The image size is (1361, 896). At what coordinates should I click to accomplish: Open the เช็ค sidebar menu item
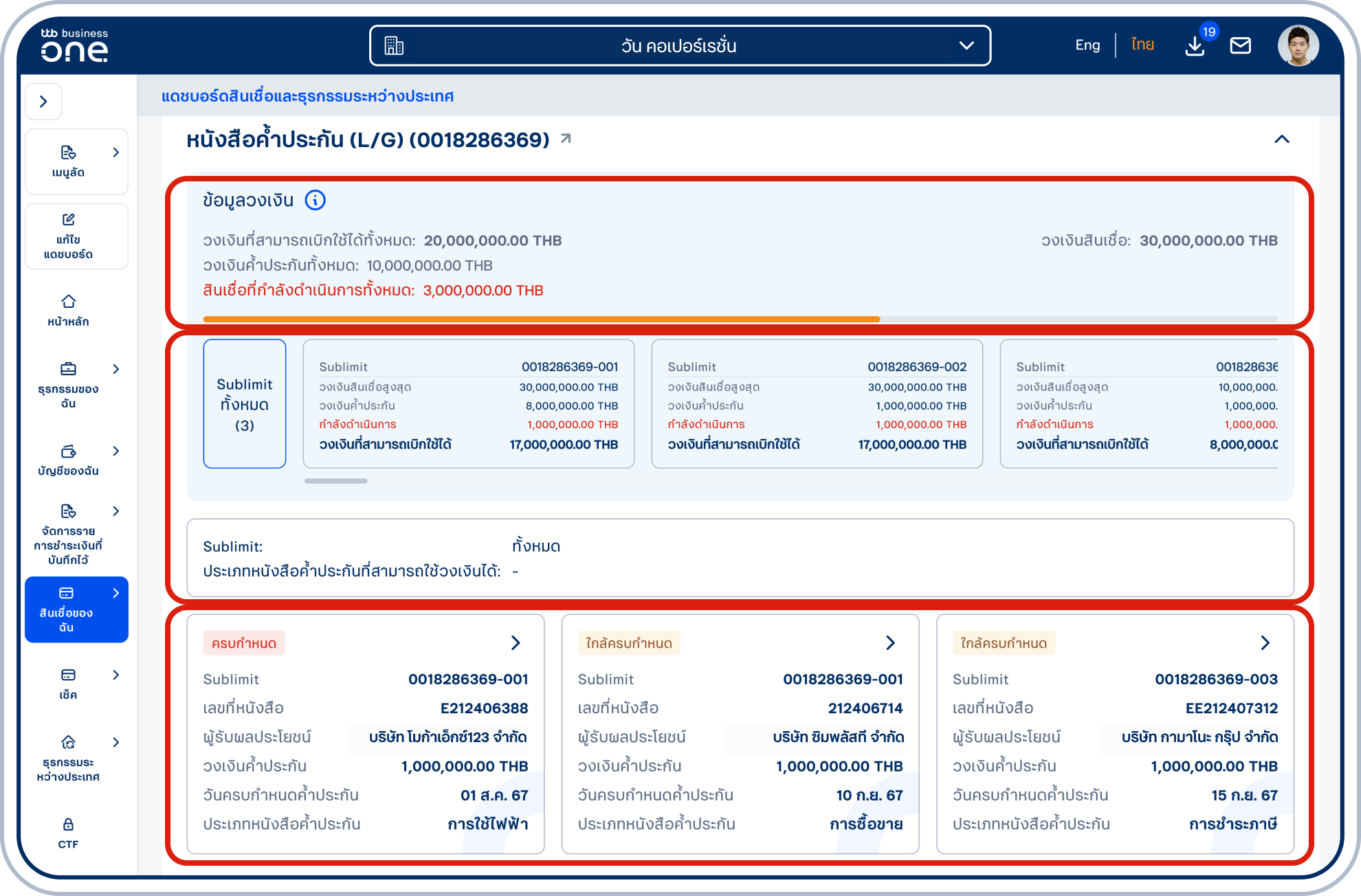(x=68, y=683)
